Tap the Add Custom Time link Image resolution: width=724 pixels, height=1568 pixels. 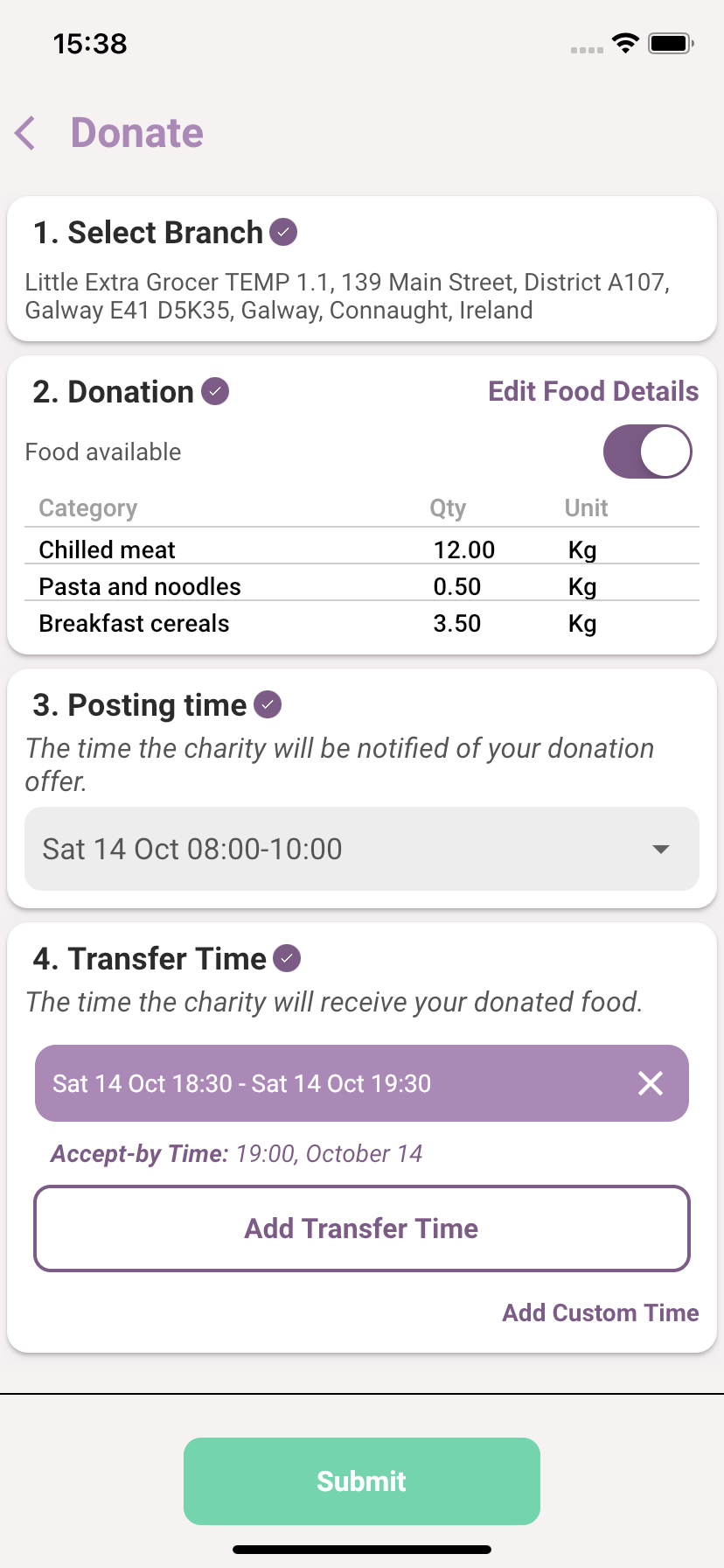pyautogui.click(x=600, y=1312)
